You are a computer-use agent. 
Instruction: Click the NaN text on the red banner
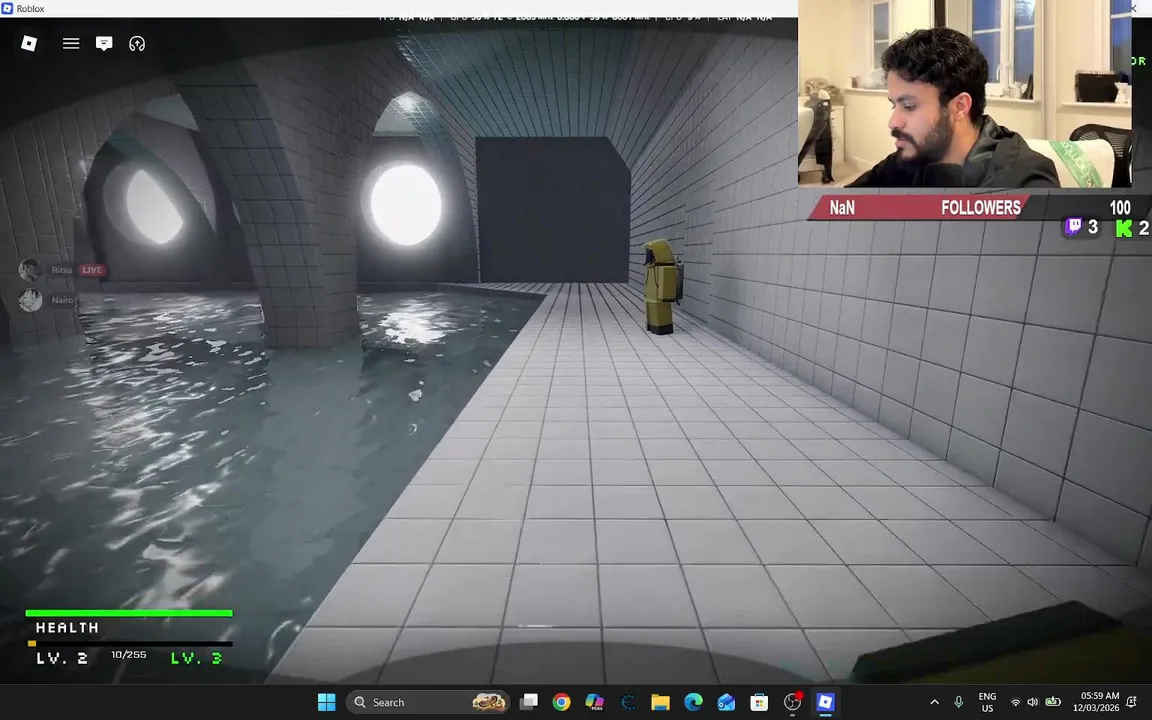pos(842,208)
